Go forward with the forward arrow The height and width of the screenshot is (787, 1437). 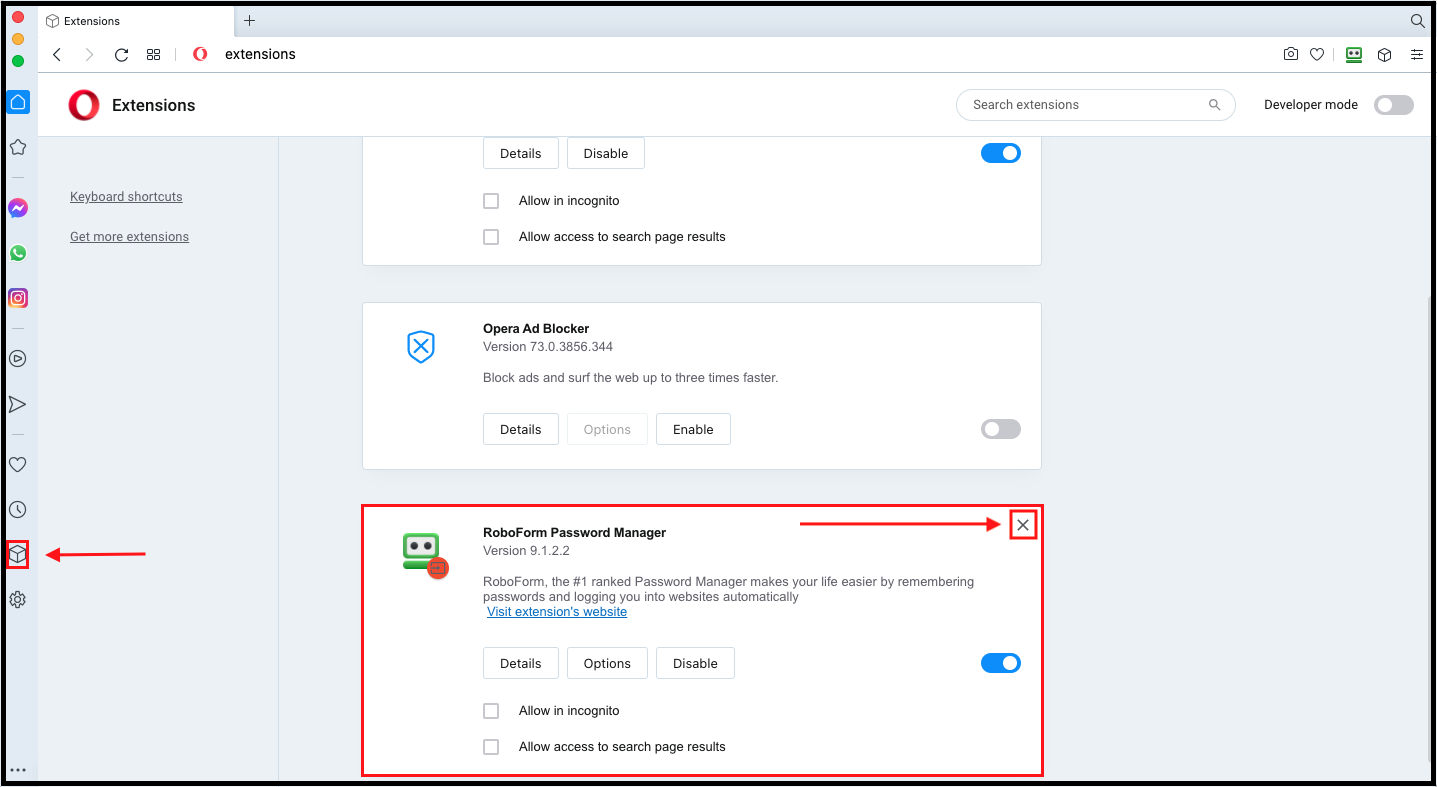point(89,55)
